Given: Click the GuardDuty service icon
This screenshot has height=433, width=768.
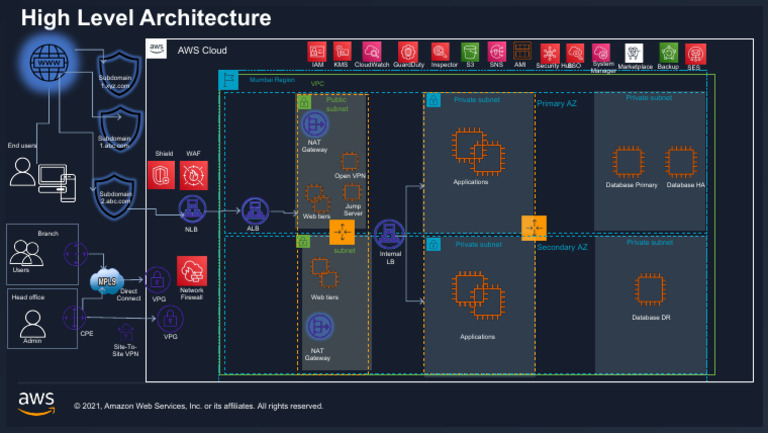Looking at the screenshot, I should pos(408,51).
